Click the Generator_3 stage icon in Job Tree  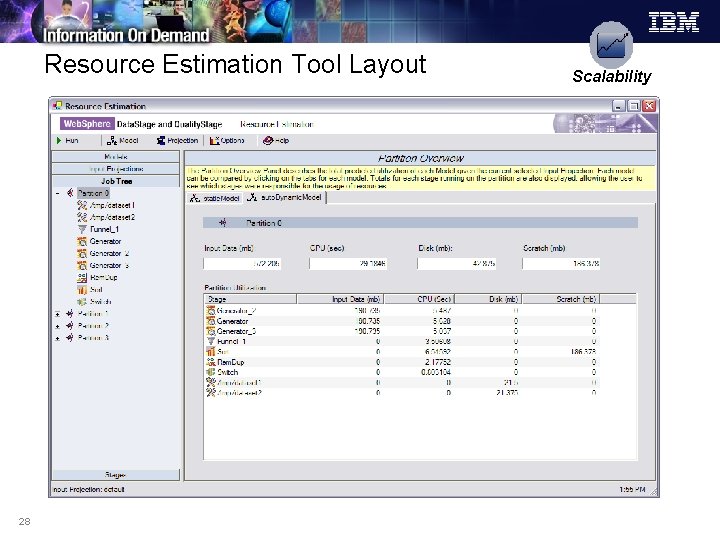click(82, 265)
